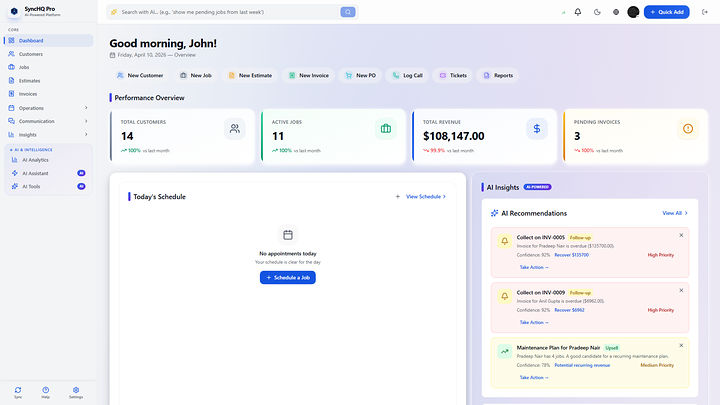Expand the Communication sidebar section
The width and height of the screenshot is (720, 405).
pyautogui.click(x=49, y=121)
